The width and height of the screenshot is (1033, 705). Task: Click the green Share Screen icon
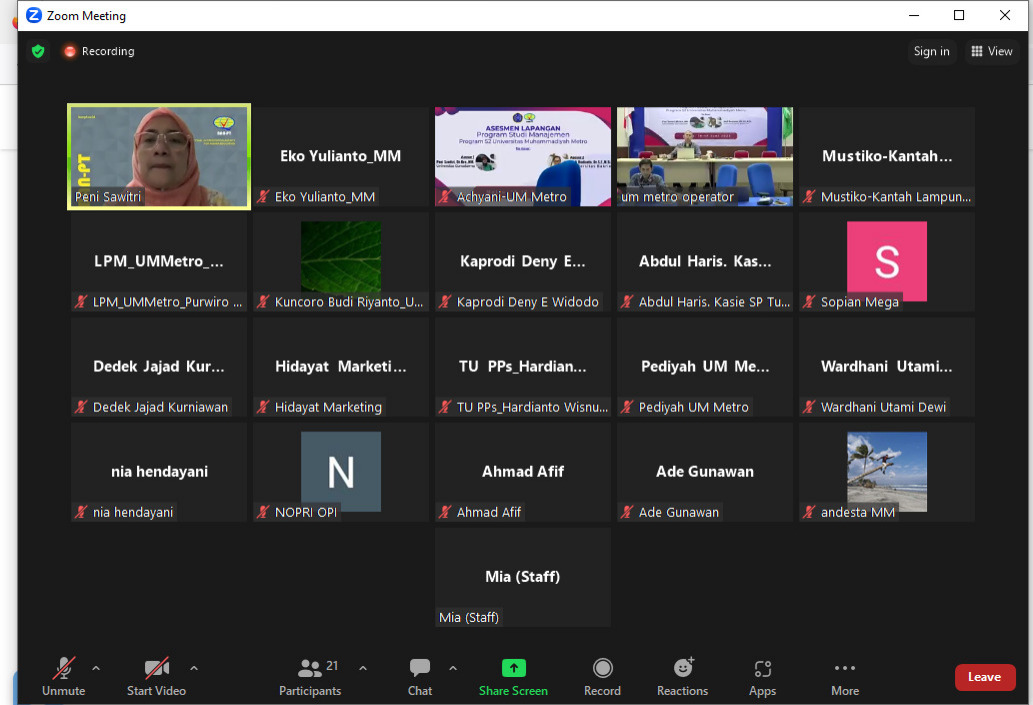[513, 668]
